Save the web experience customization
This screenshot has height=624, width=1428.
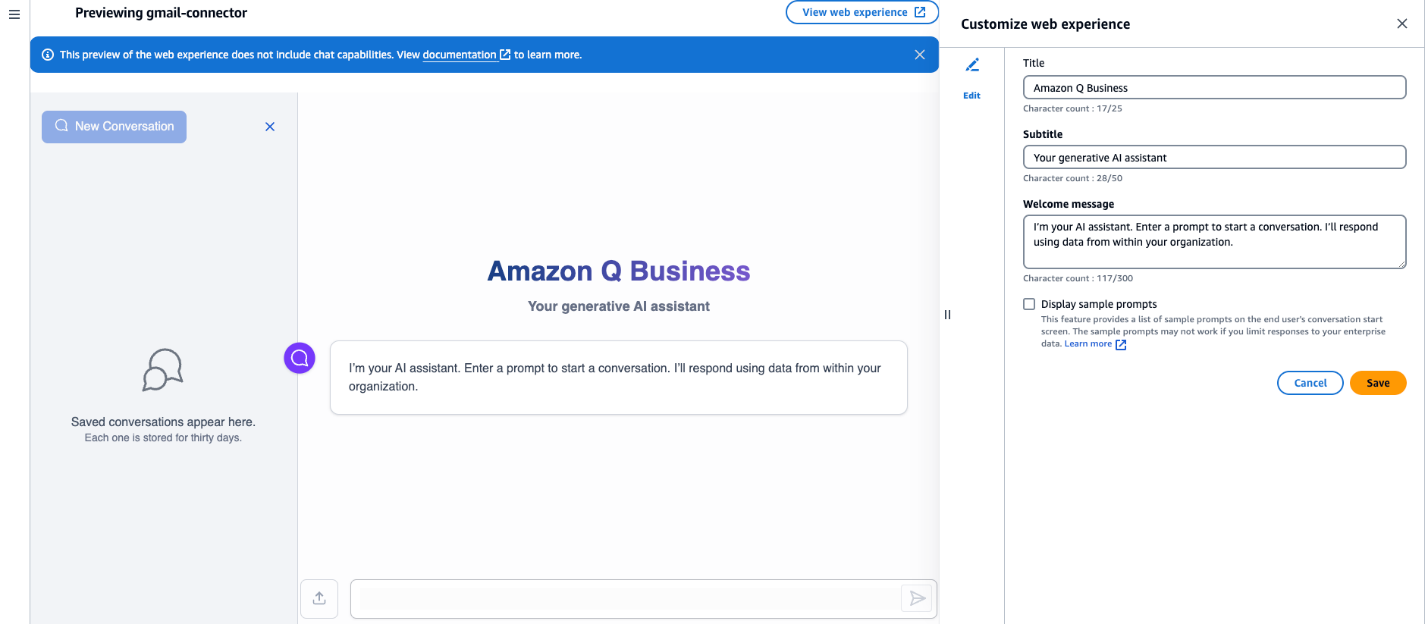coord(1378,383)
